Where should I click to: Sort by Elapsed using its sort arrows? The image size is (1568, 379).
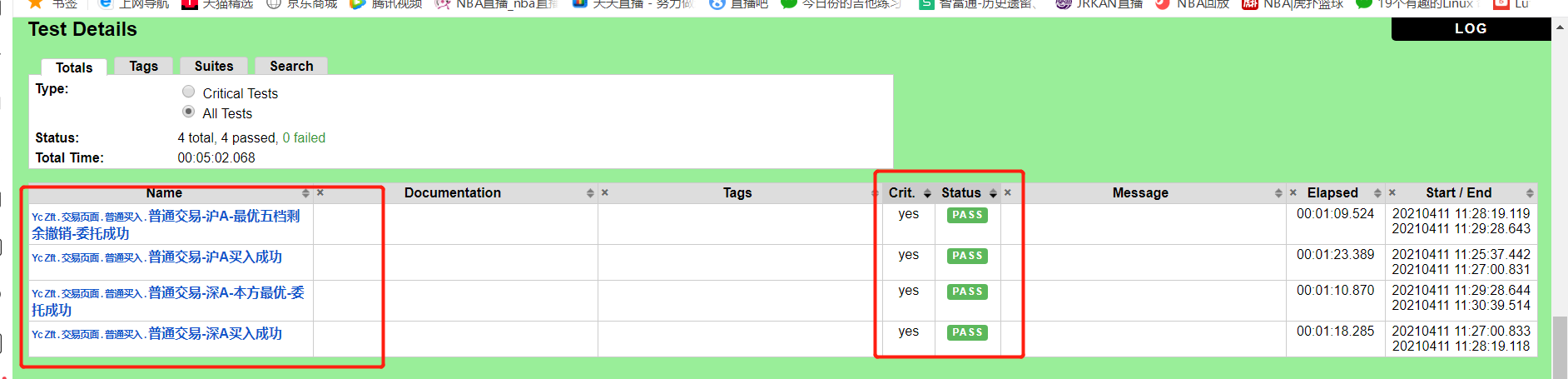coord(1377,193)
